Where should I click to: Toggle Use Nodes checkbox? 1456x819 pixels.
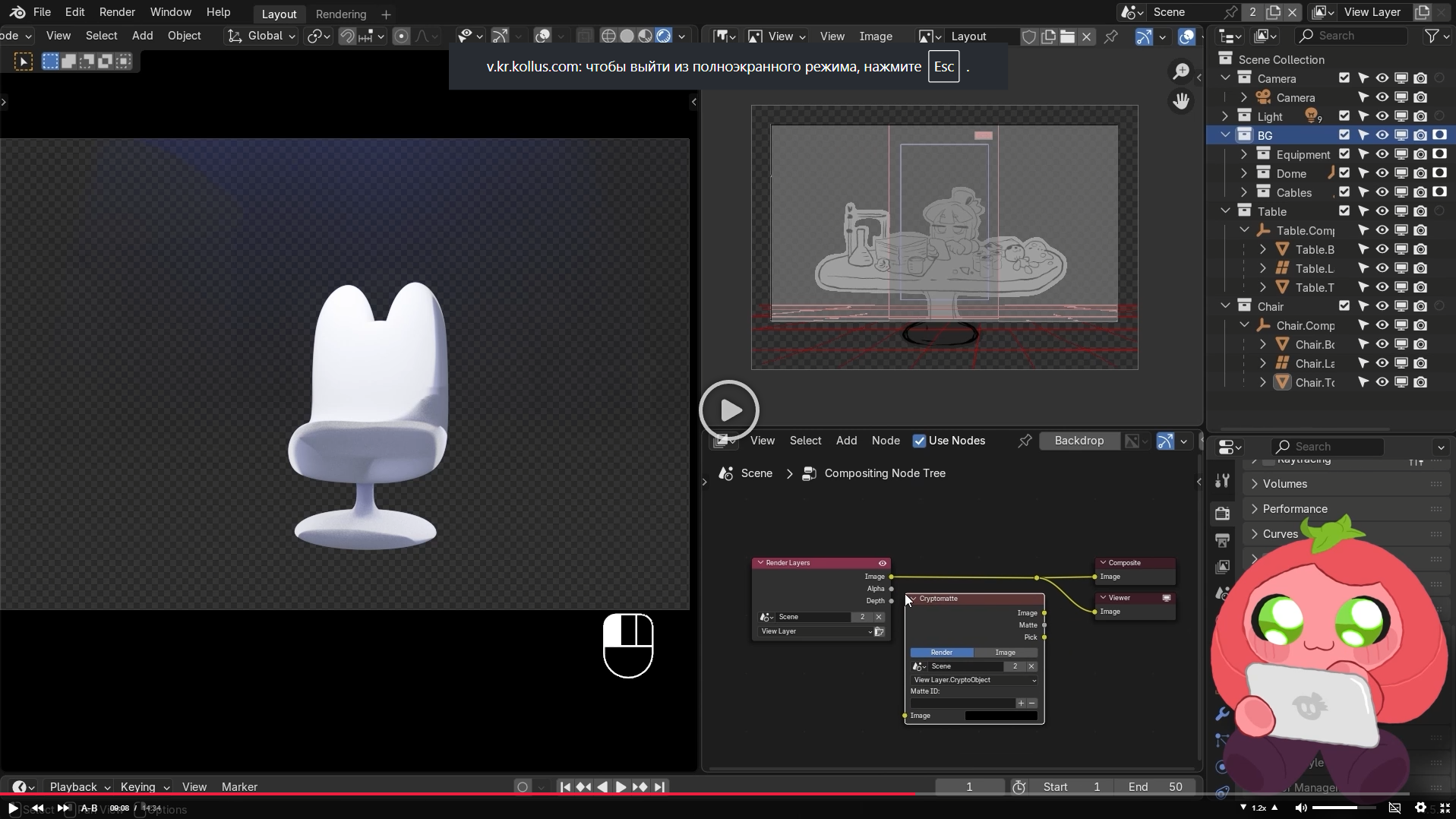point(919,441)
